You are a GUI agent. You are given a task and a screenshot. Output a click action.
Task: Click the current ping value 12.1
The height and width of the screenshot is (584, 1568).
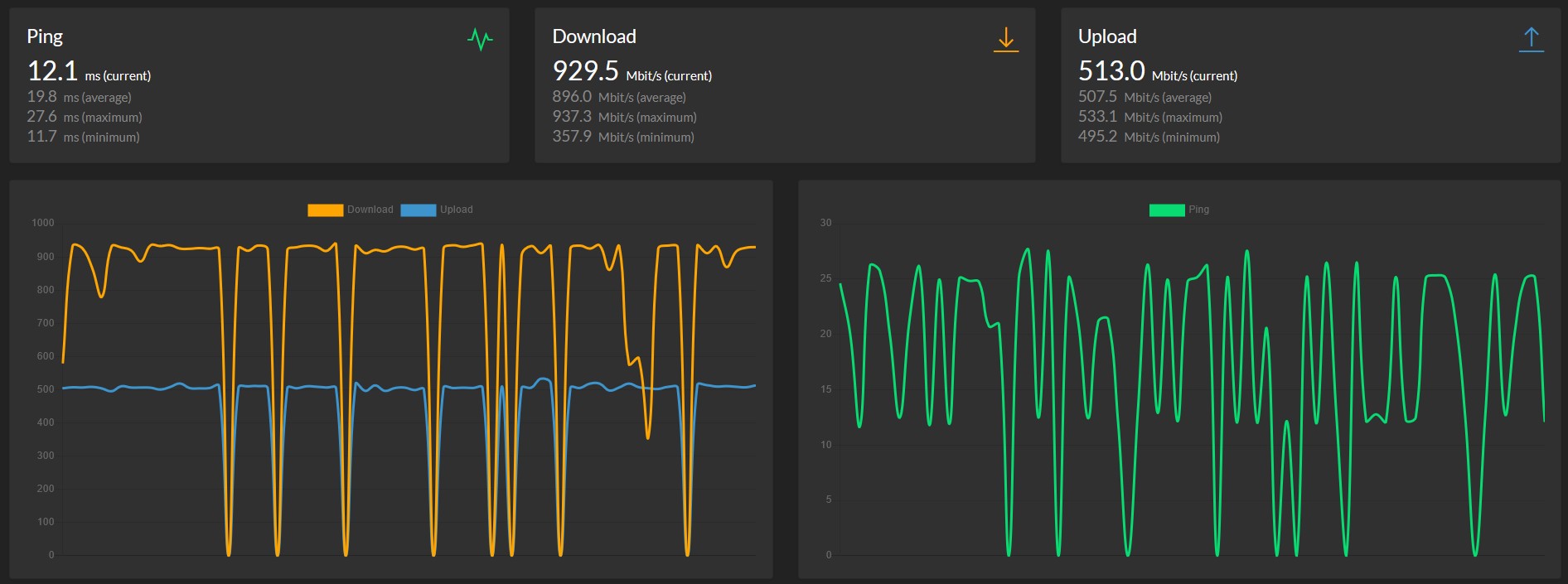pos(52,71)
